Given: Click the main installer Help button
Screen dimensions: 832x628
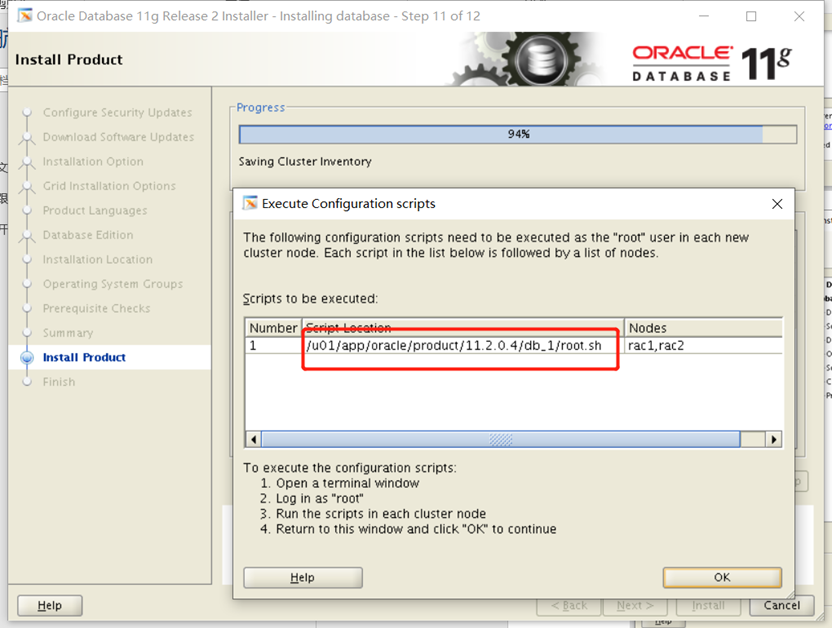Looking at the screenshot, I should point(49,605).
